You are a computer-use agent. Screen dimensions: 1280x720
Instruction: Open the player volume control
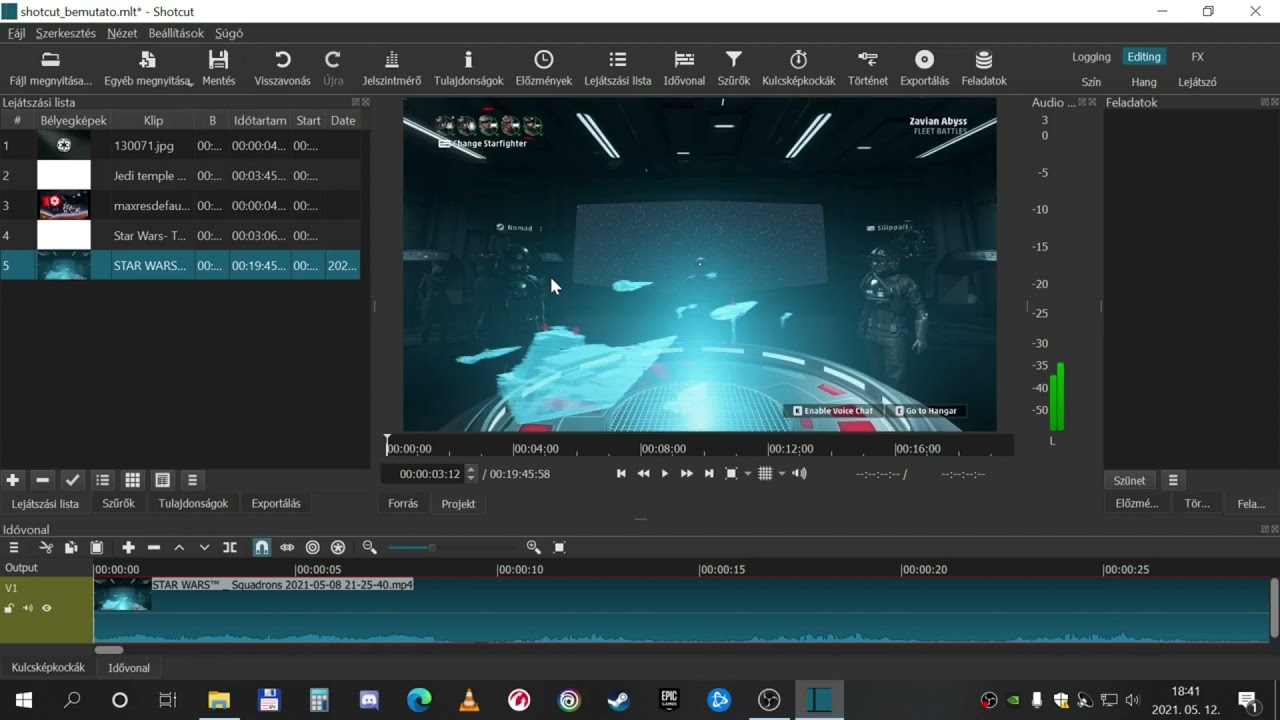[x=799, y=473]
